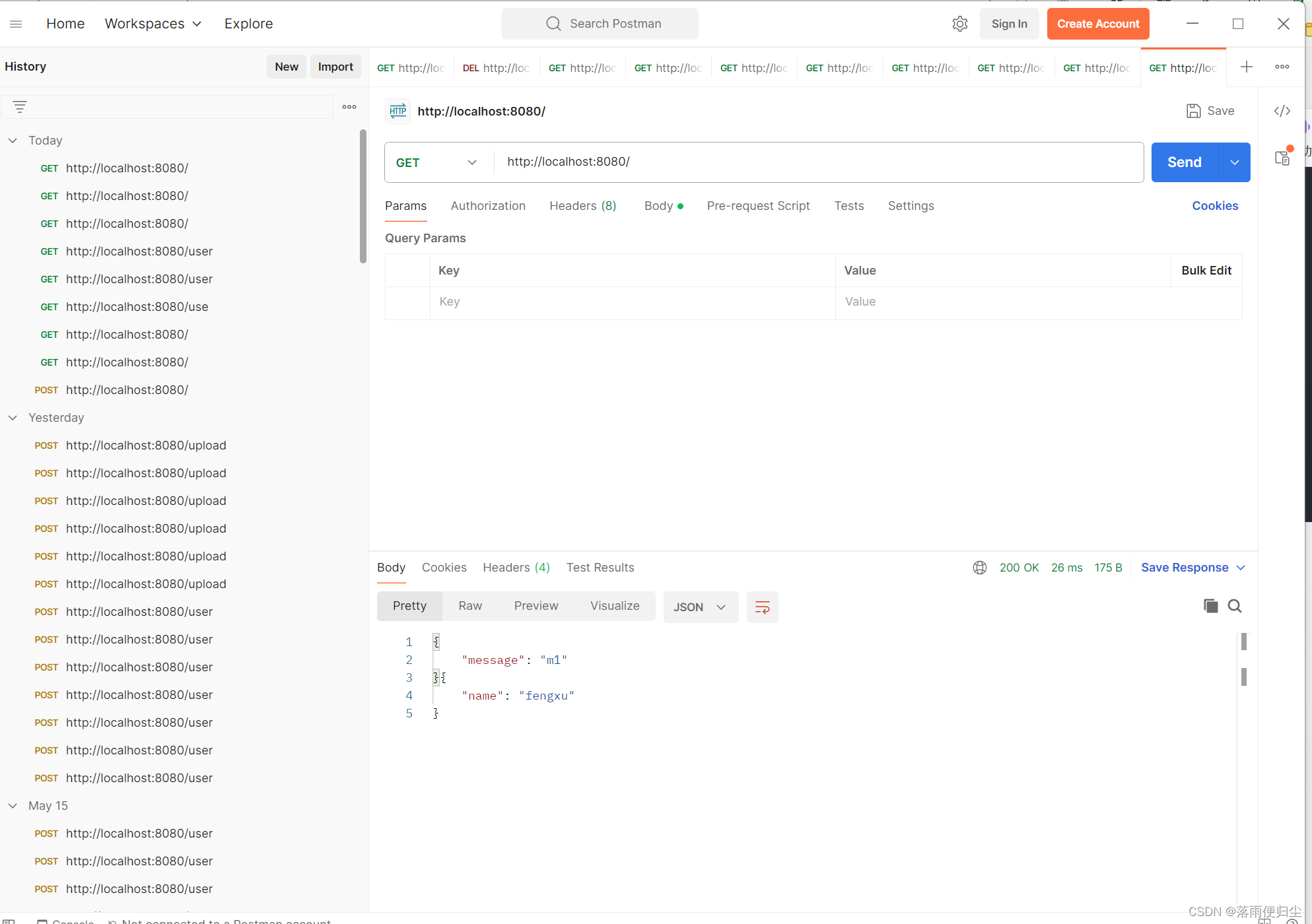
Task: Click Bulk Edit in query params
Action: coord(1206,271)
